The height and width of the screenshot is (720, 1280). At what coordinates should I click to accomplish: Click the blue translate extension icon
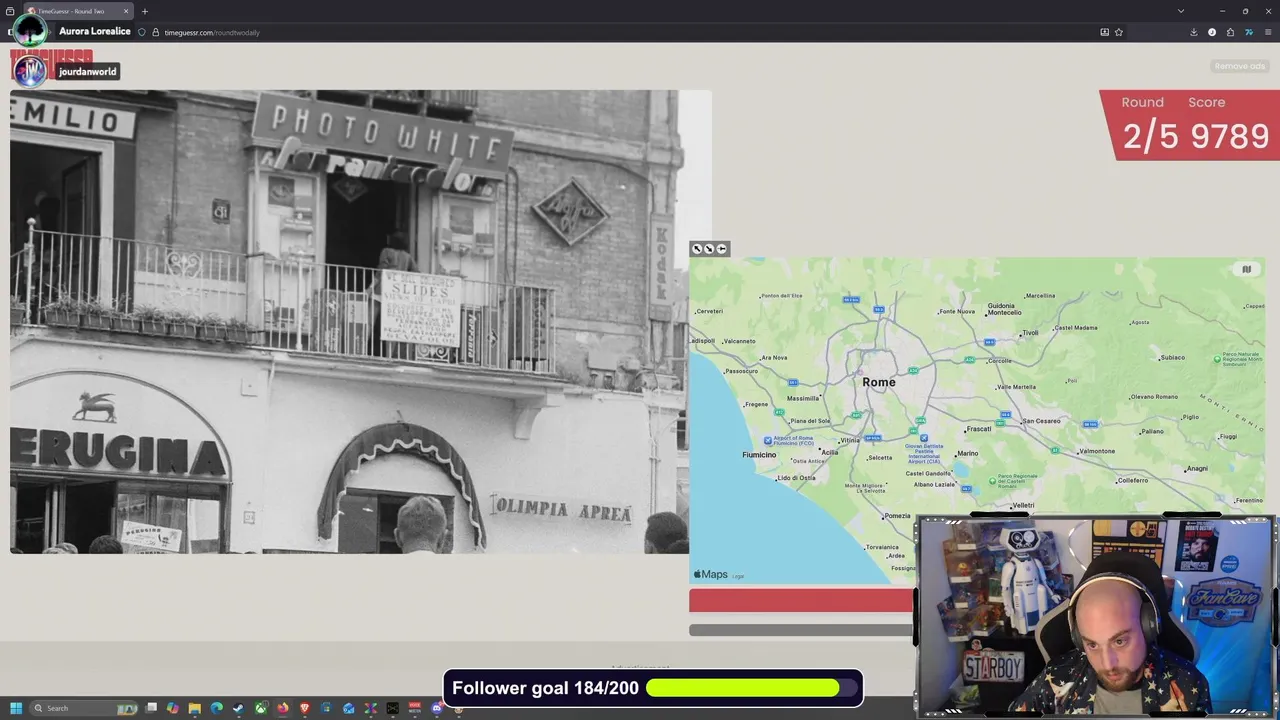click(x=1249, y=32)
